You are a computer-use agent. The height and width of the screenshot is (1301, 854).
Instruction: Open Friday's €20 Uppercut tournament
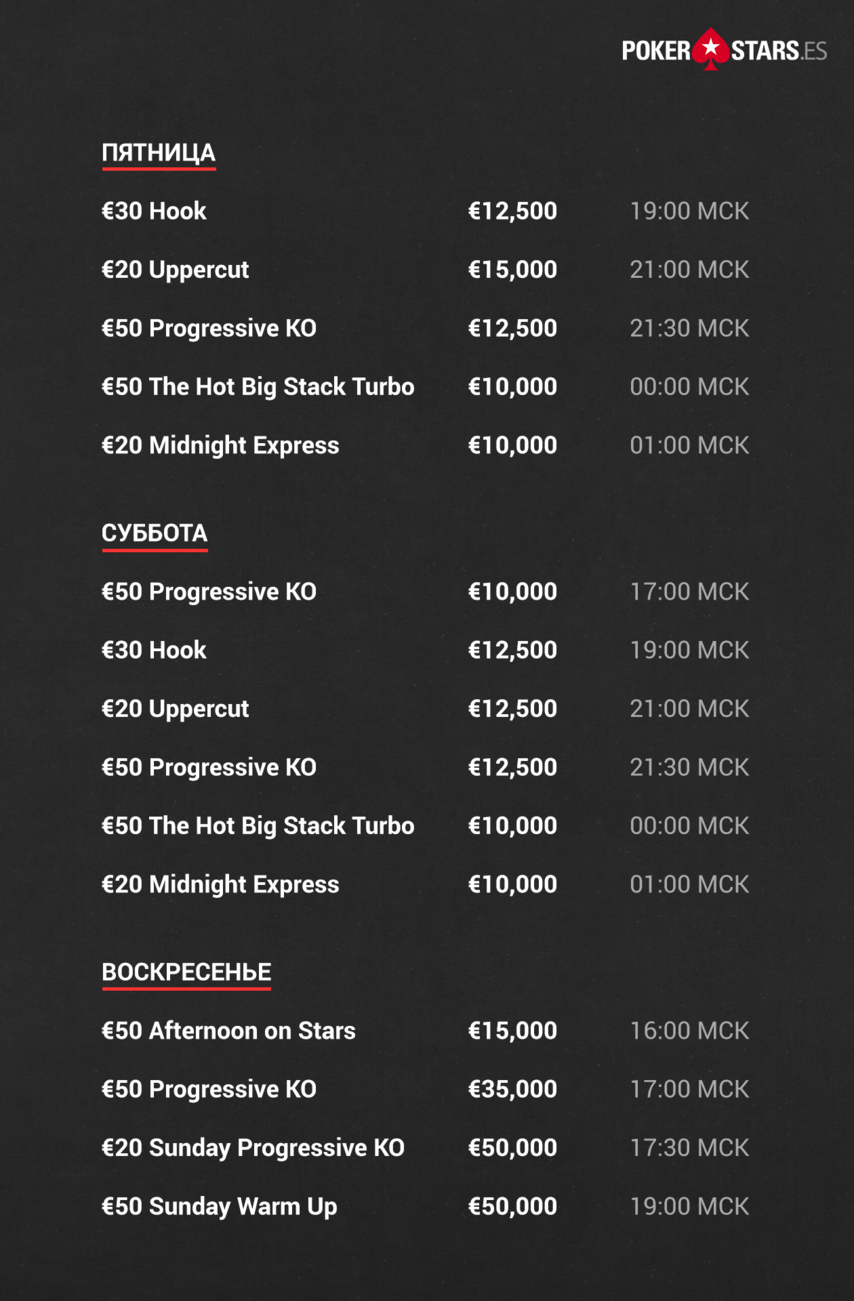(x=176, y=270)
